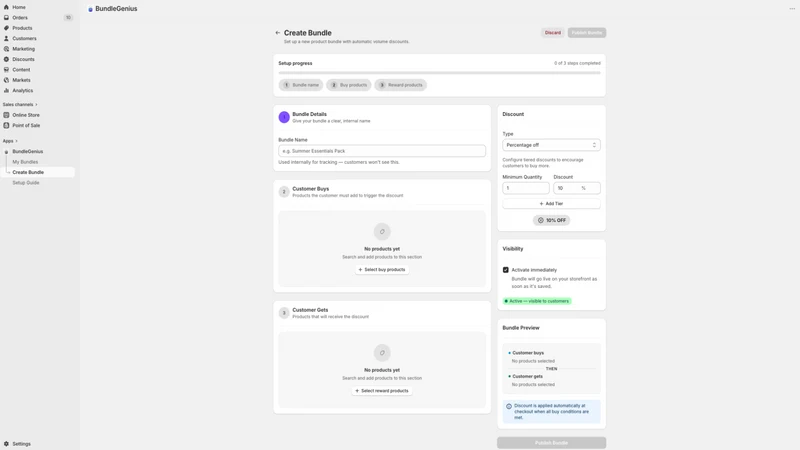
Task: Click the Discard button
Action: [553, 33]
